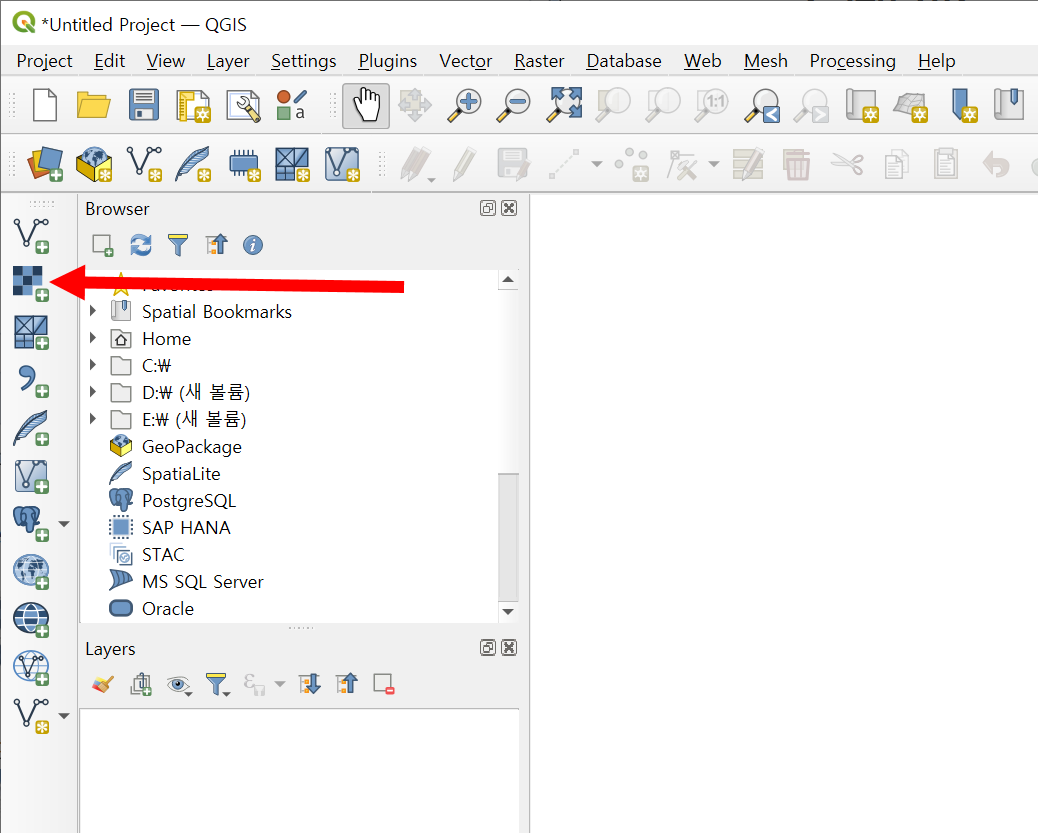Open the Data Source Manager icon
The width and height of the screenshot is (1038, 833).
click(x=45, y=164)
